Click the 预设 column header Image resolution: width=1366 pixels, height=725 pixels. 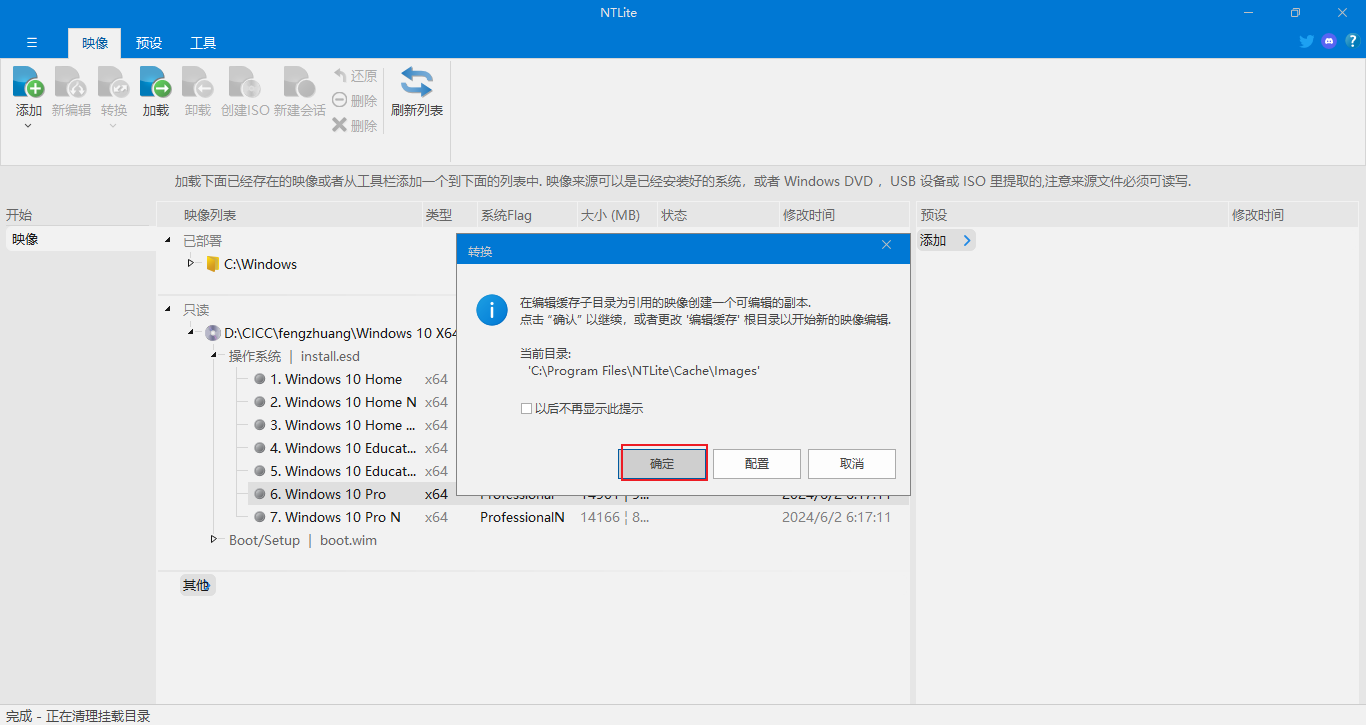[1072, 215]
